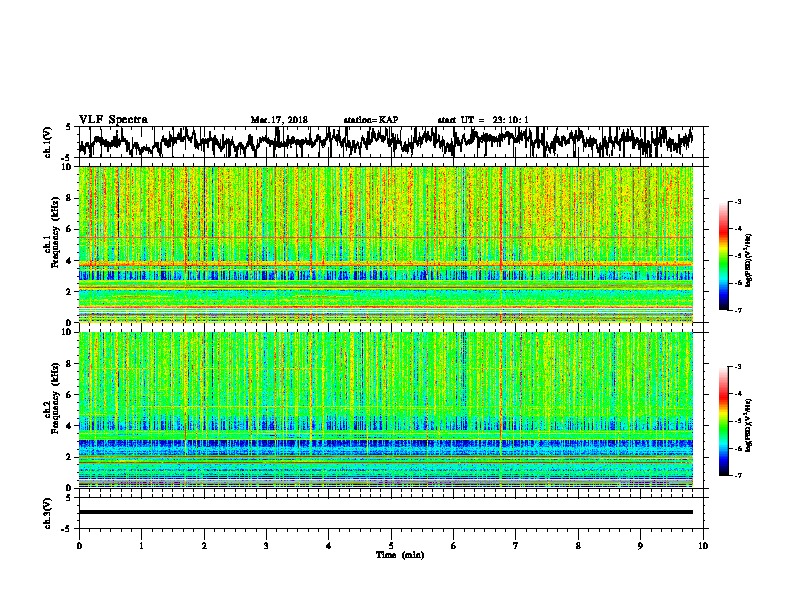Click the "VLF Spectra" plot title
792x612 pixels.
tap(113, 120)
